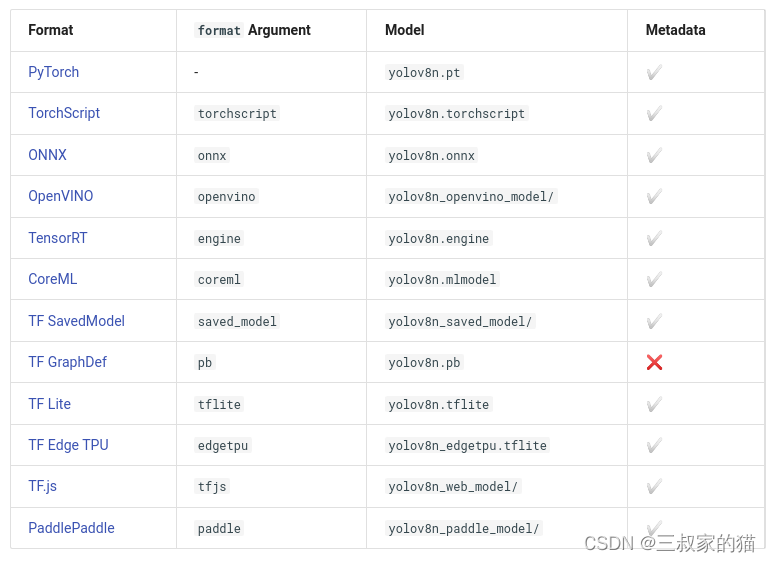Click the red cross for TF GraphDef
This screenshot has width=771, height=562.
coord(654,362)
